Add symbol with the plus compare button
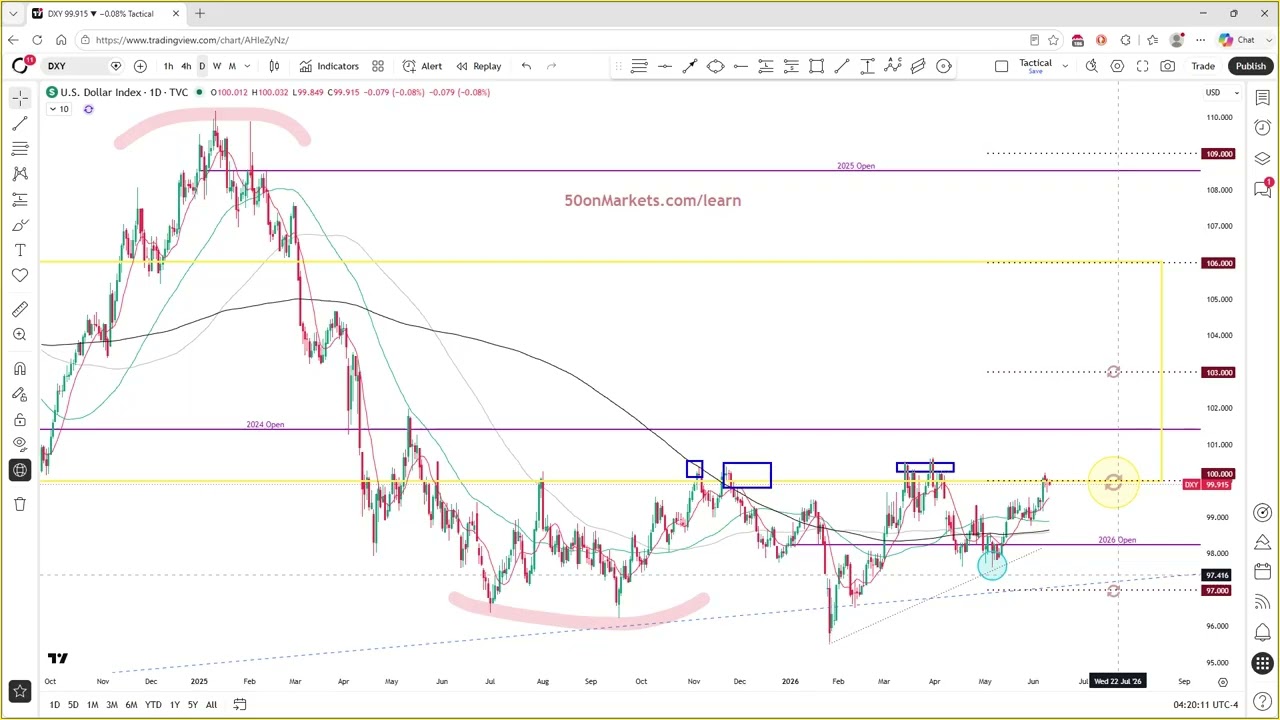This screenshot has height=720, width=1280. pos(140,66)
